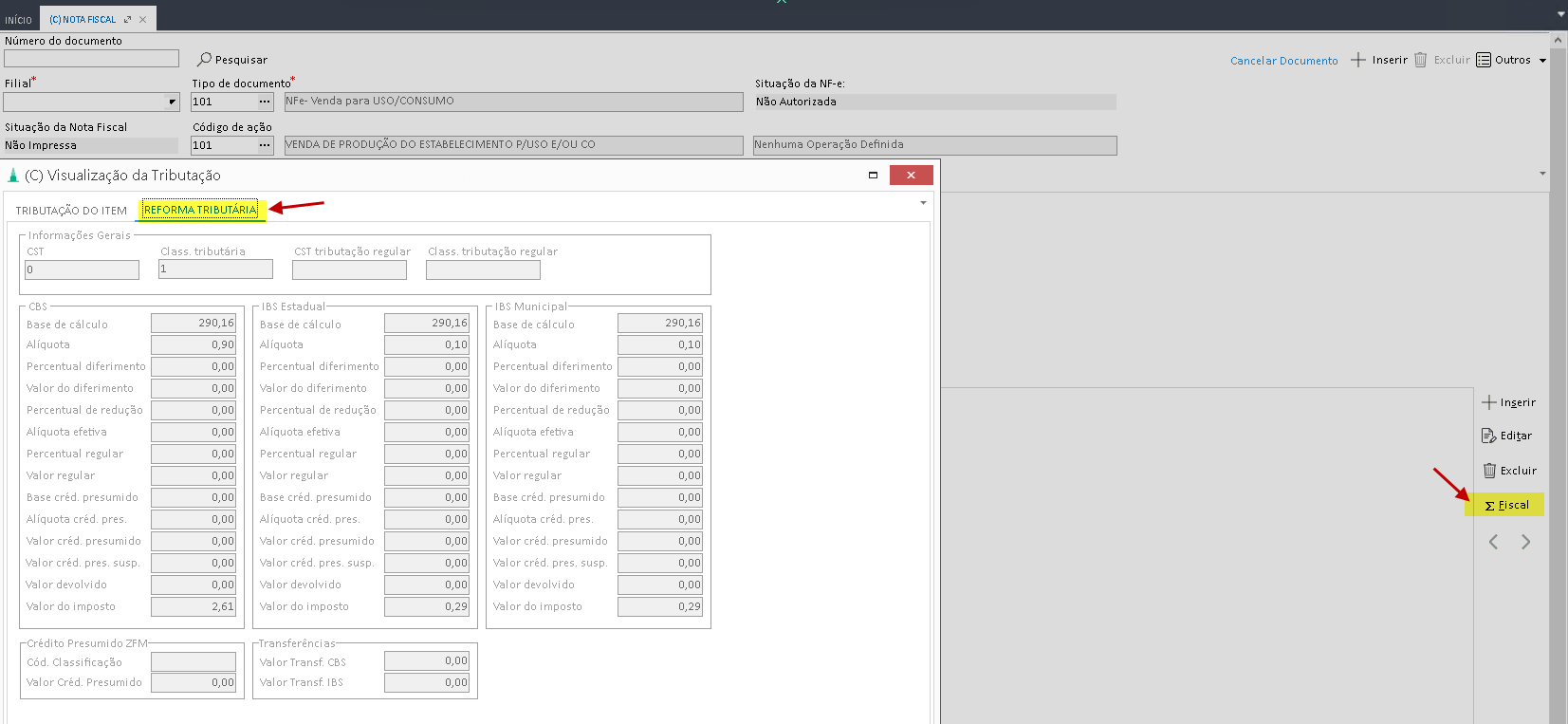This screenshot has width=1568, height=724.
Task: Select the REFORMA TRIBUTÁRIA tab
Action: [200, 210]
